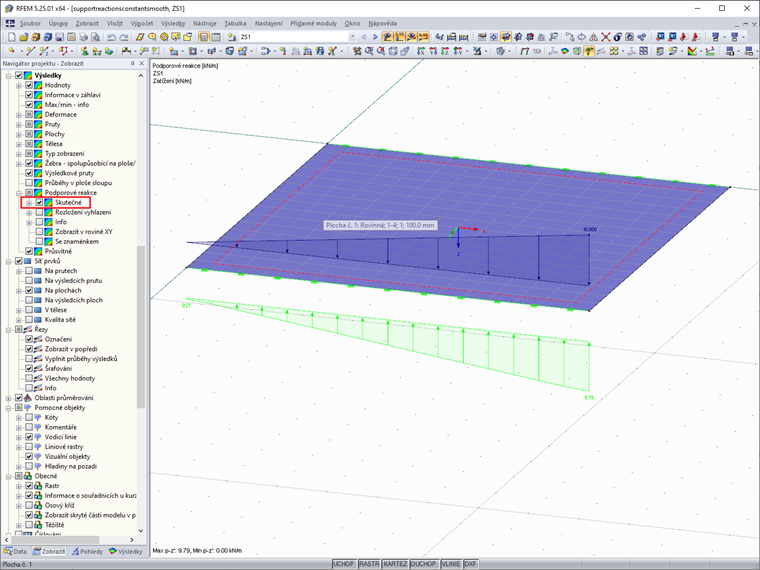Viewport: 760px width, 570px height.
Task: Uncheck the Šrafování checkbox
Action: point(29,368)
